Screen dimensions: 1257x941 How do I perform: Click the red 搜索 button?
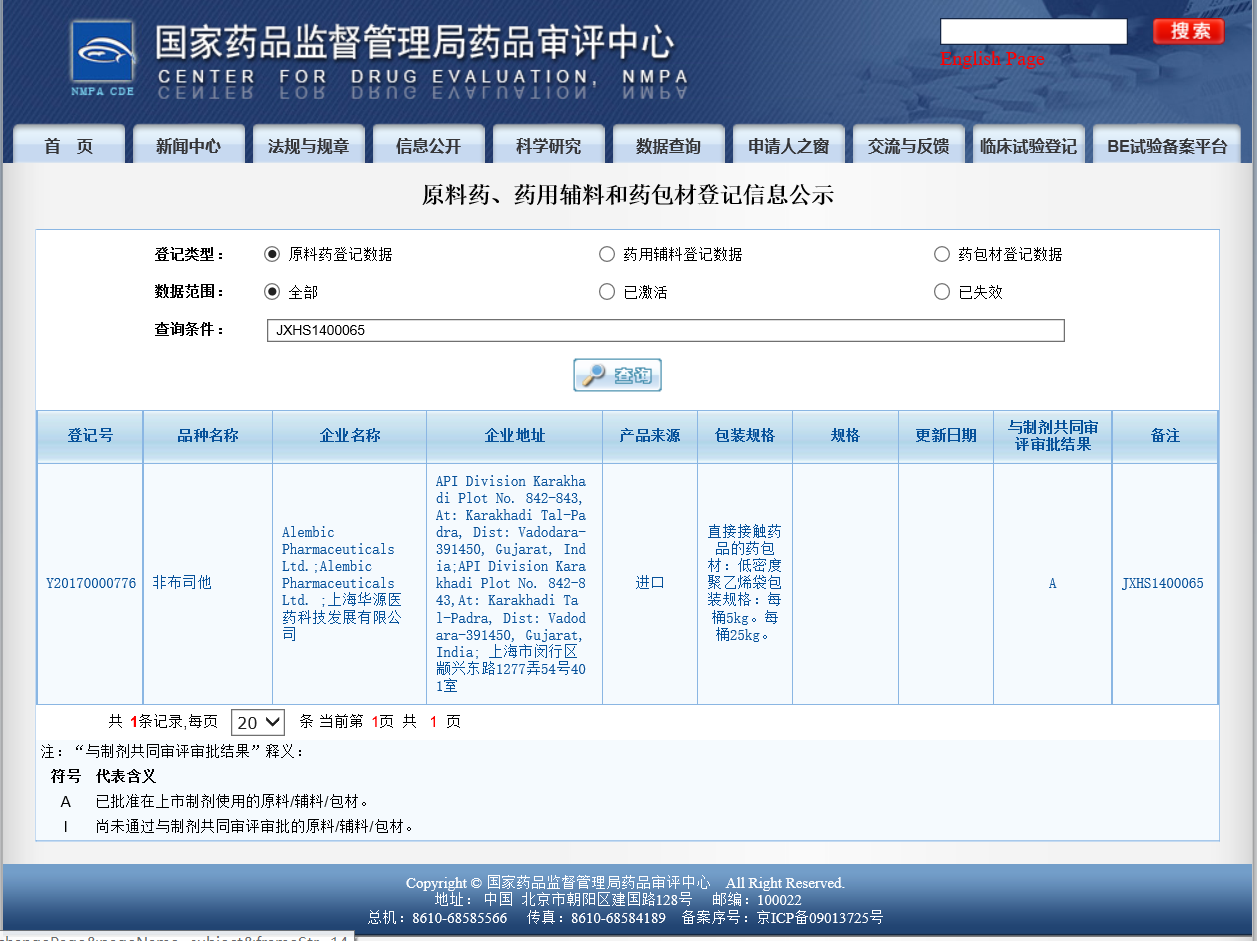[1188, 31]
